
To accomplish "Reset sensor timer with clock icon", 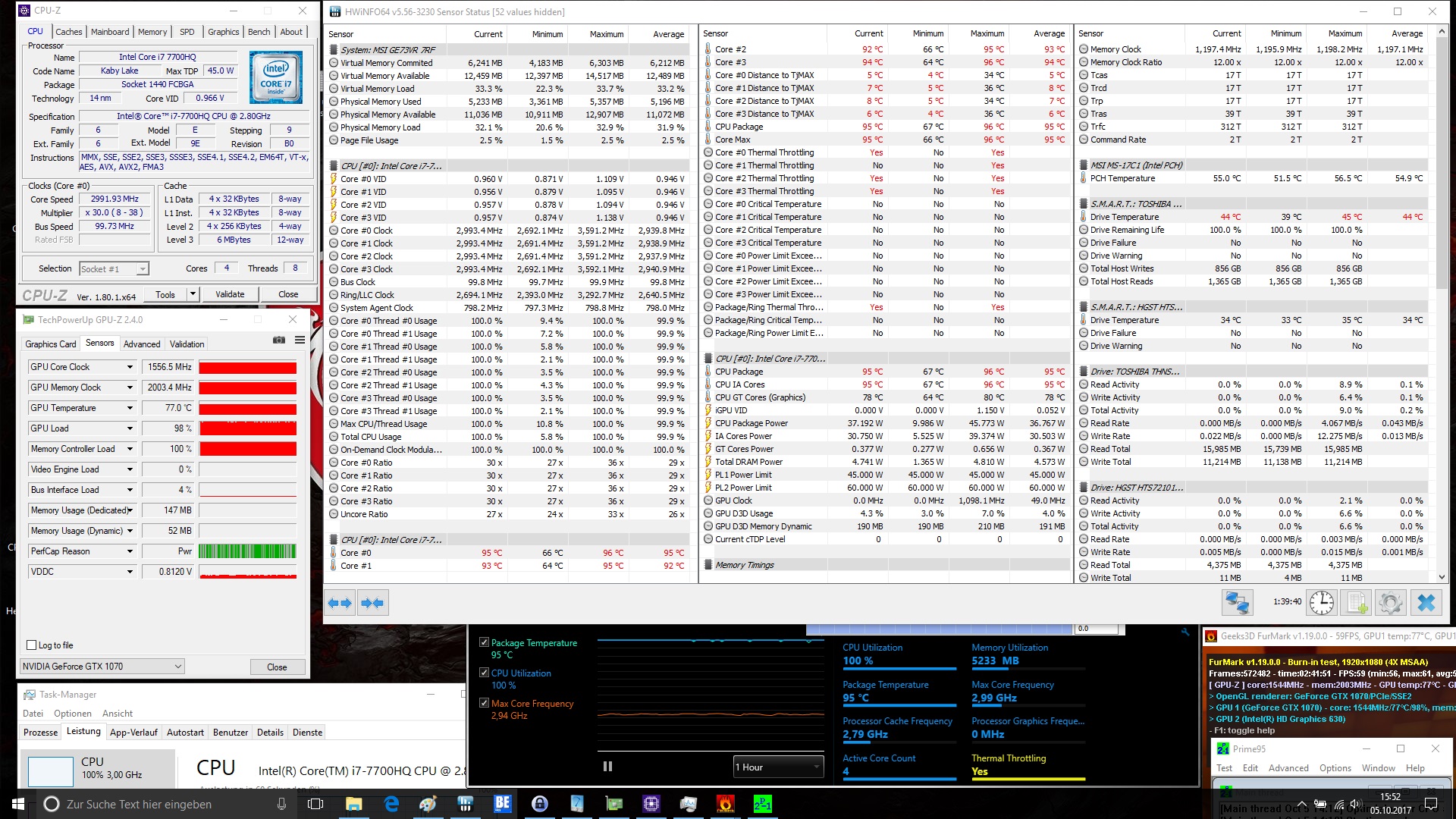I will (x=1321, y=603).
